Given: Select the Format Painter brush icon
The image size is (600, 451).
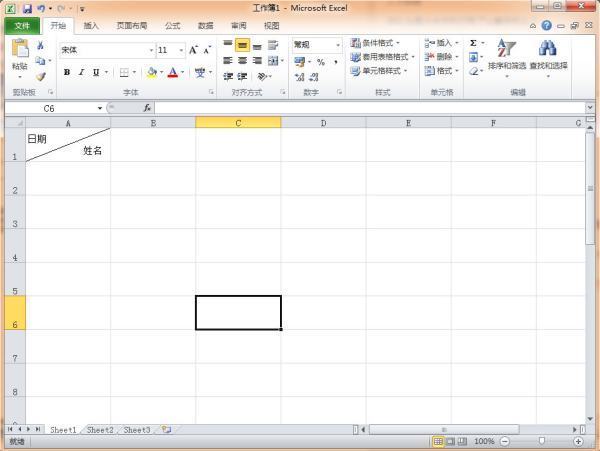Looking at the screenshot, I should pos(41,75).
